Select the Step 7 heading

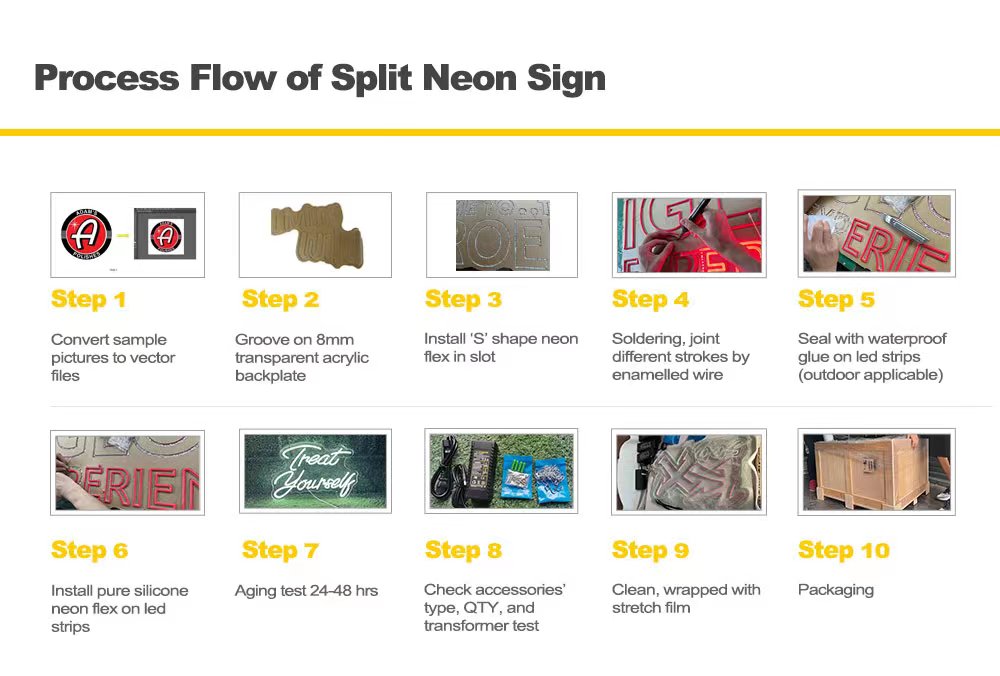[x=280, y=550]
